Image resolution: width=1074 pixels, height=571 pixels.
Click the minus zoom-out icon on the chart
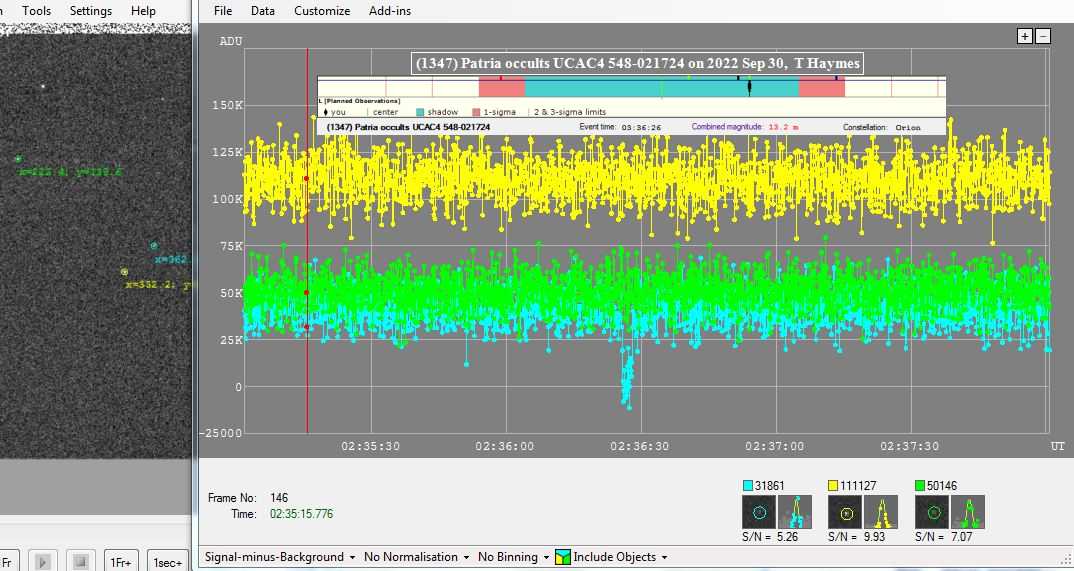pos(1043,36)
